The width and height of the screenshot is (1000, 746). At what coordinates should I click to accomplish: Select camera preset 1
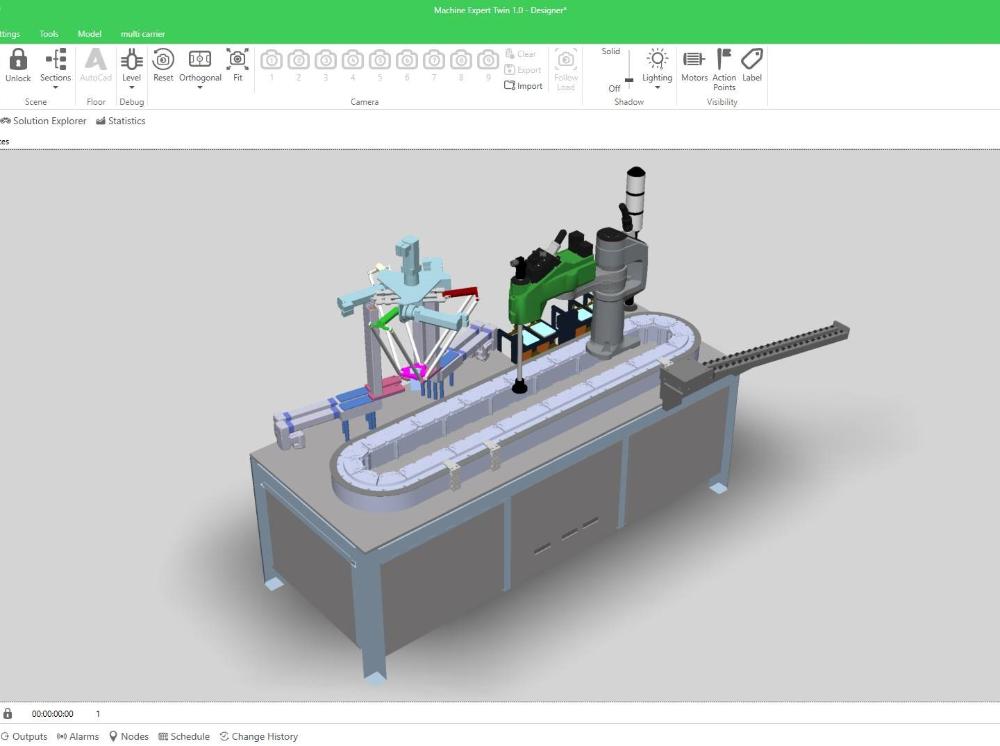(x=272, y=61)
